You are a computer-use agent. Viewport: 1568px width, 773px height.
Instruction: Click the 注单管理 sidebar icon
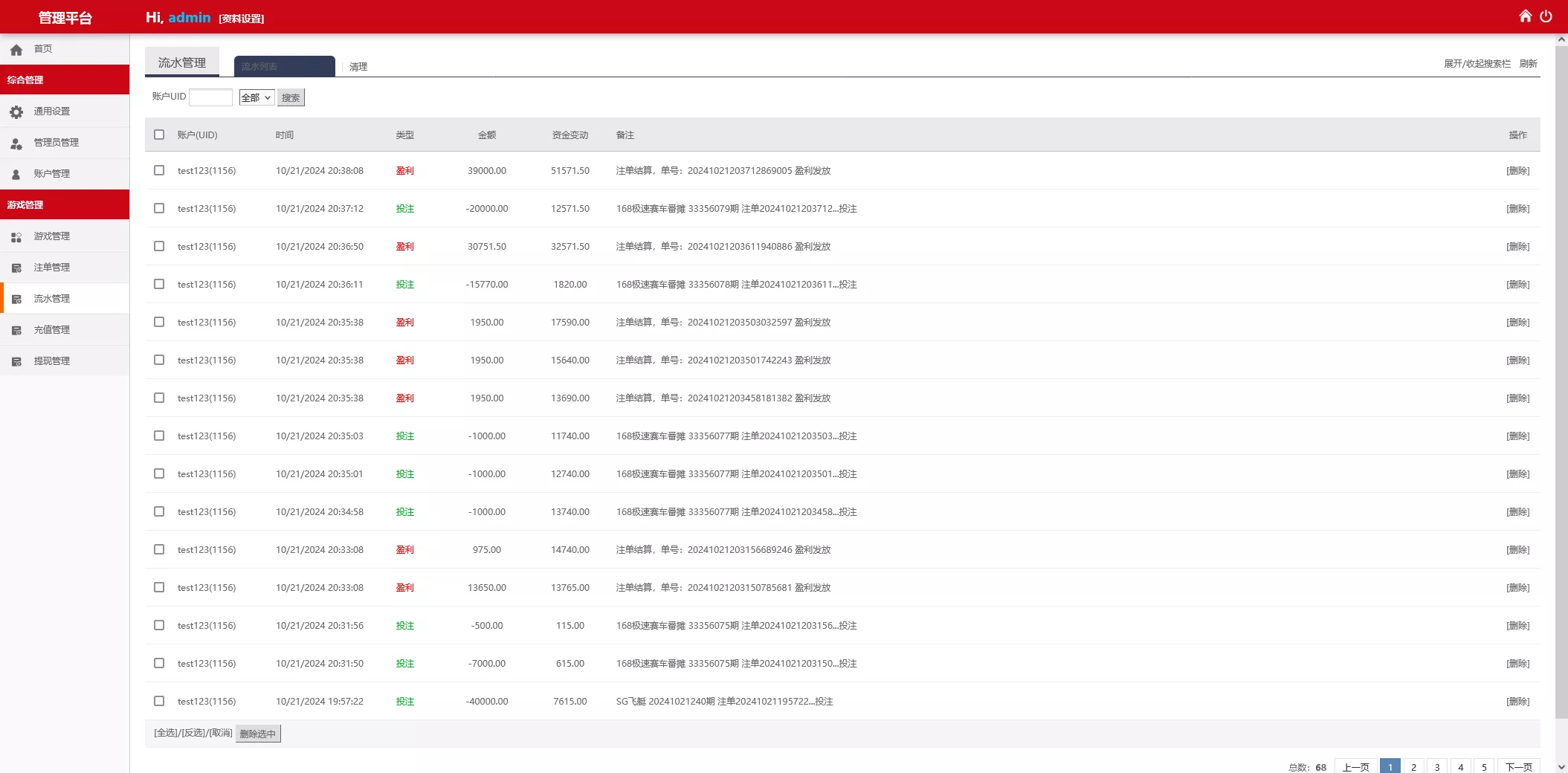coord(16,268)
